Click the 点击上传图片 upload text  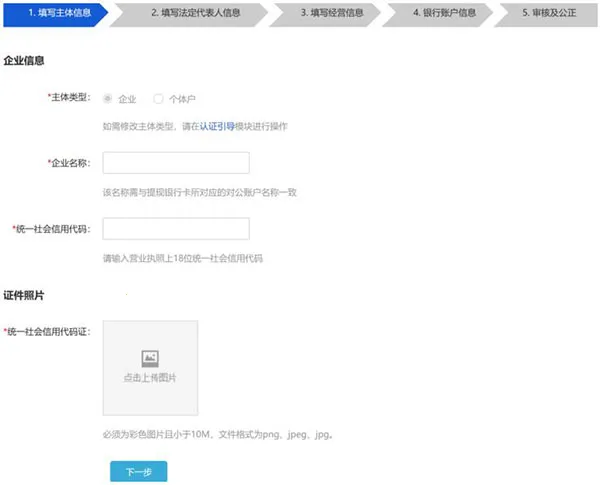point(150,378)
